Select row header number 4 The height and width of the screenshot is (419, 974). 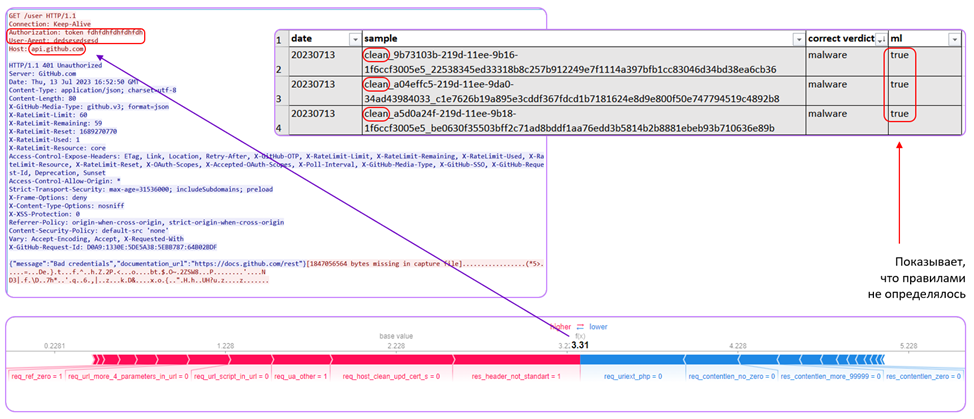[281, 128]
